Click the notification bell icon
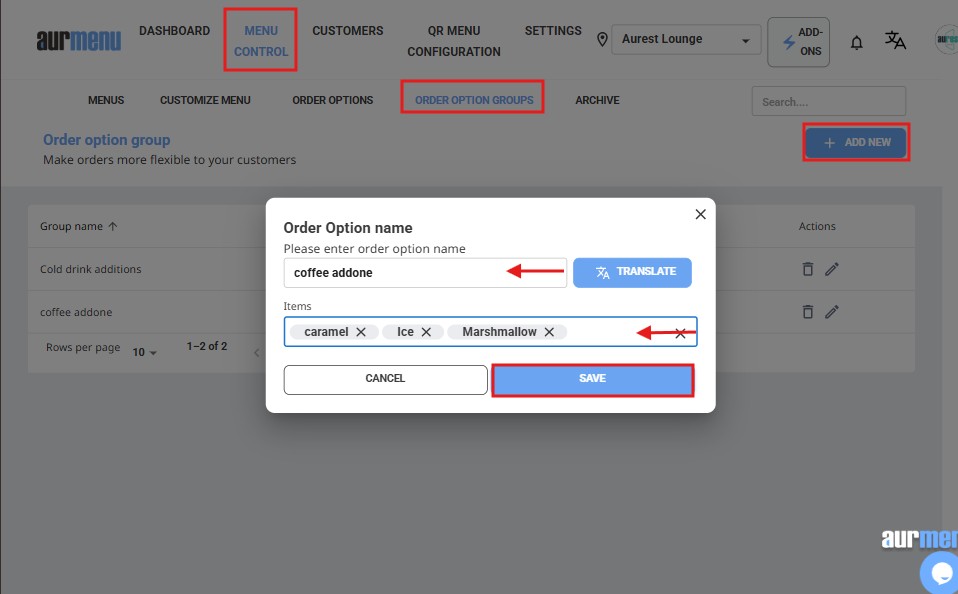Image resolution: width=958 pixels, height=594 pixels. 856,42
